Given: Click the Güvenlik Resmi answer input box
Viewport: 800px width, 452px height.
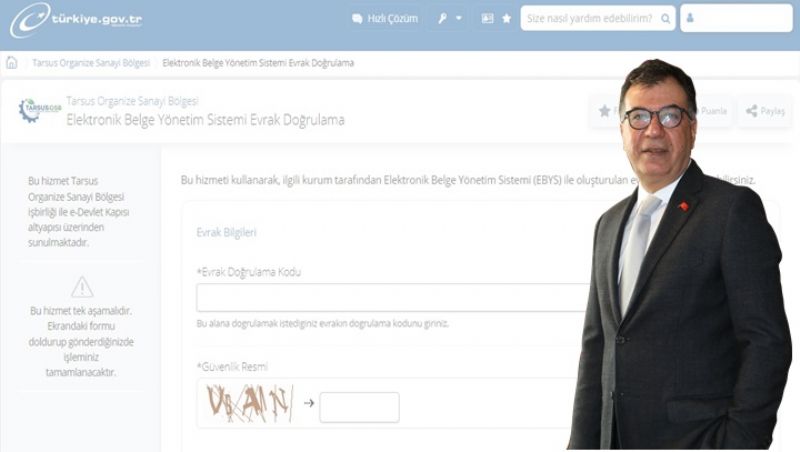Looking at the screenshot, I should (x=359, y=407).
